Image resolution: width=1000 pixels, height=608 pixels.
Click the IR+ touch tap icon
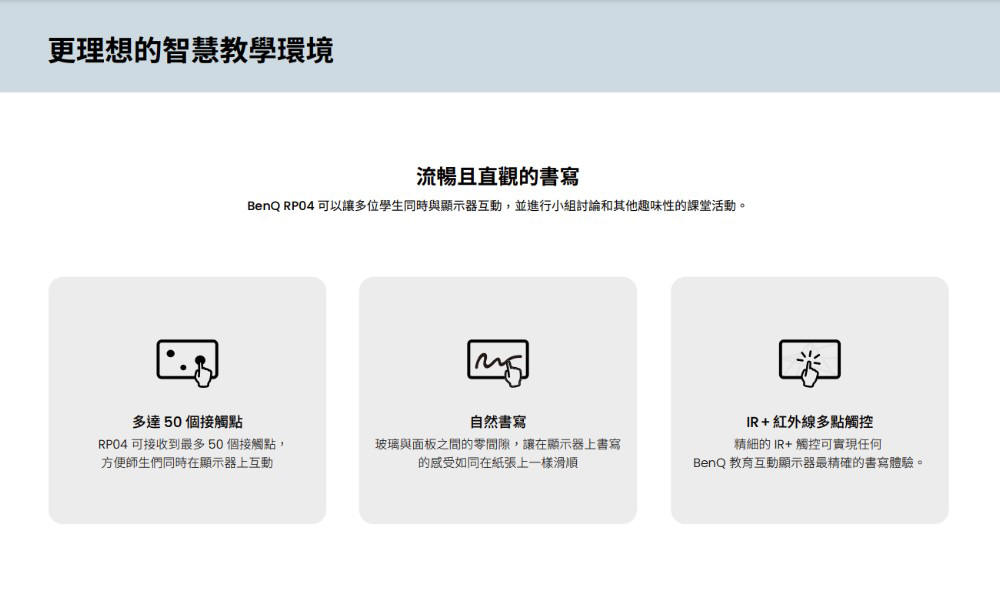pos(810,363)
